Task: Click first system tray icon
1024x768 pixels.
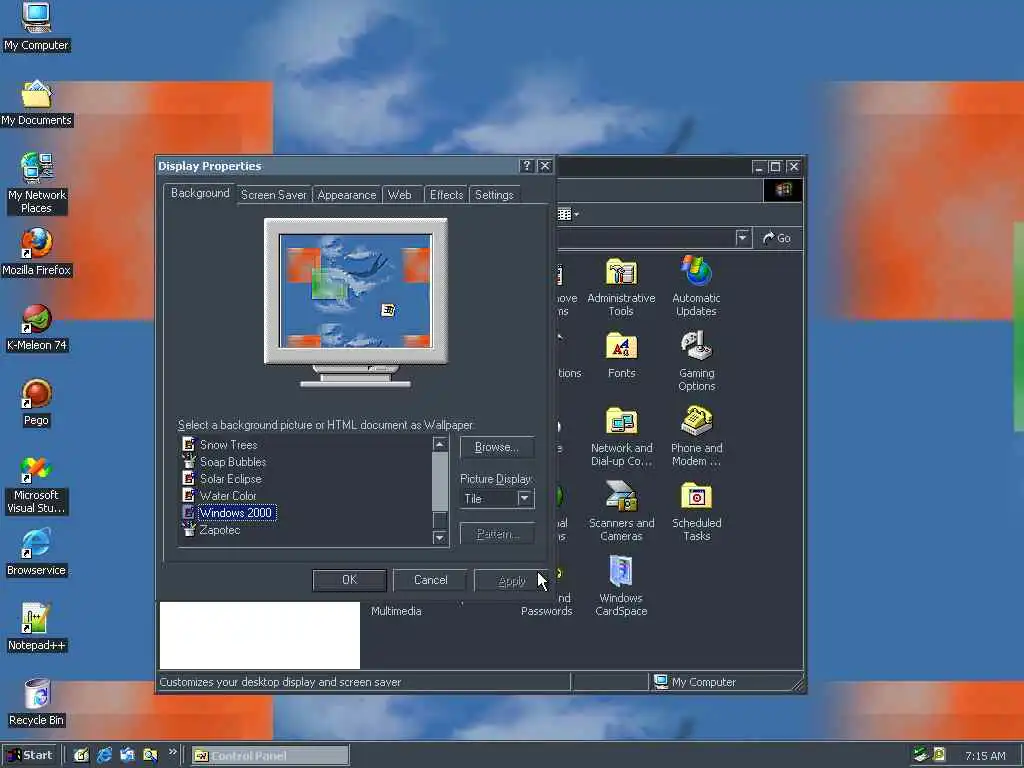Action: click(x=921, y=754)
